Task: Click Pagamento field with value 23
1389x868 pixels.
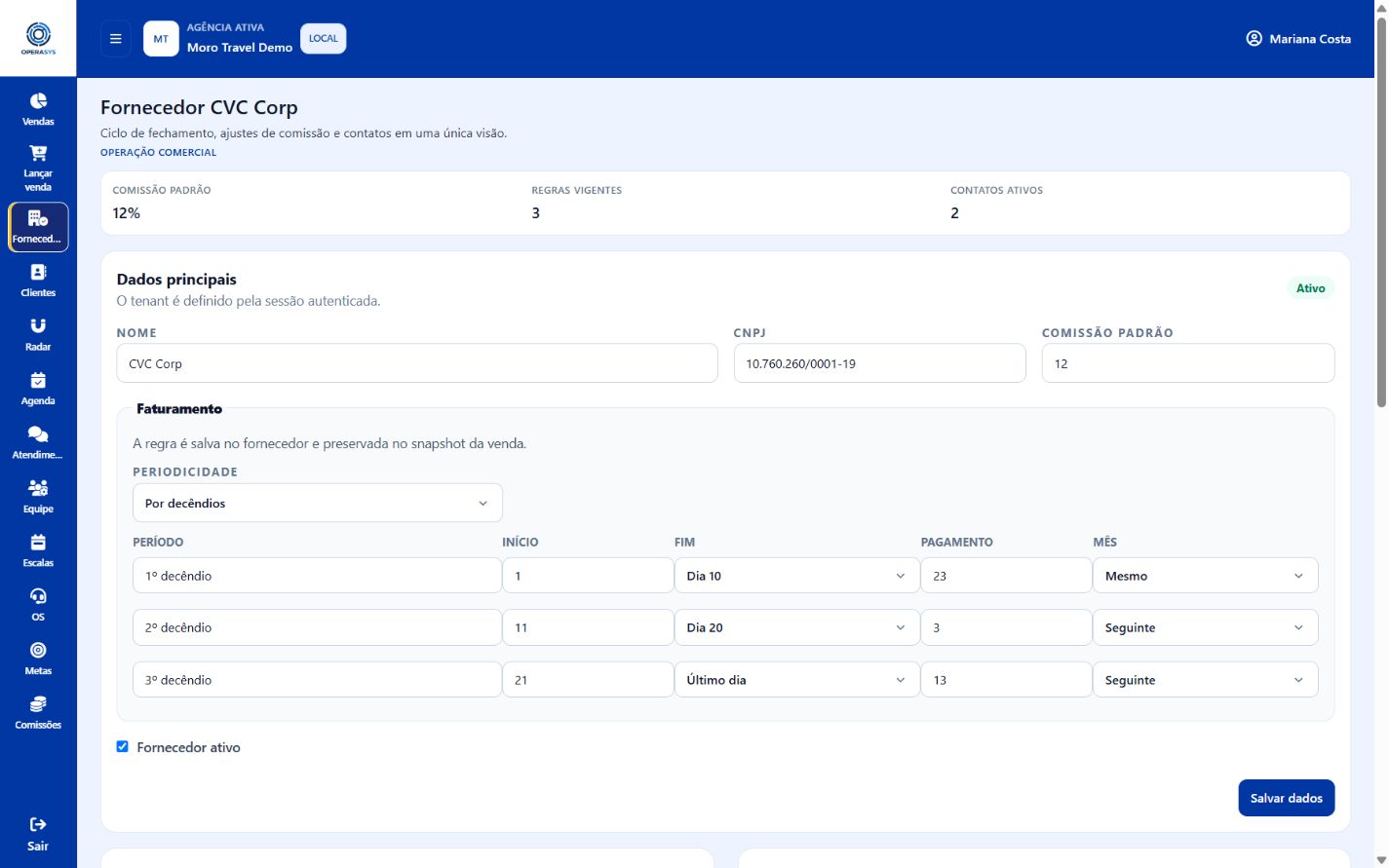Action: (x=1006, y=576)
